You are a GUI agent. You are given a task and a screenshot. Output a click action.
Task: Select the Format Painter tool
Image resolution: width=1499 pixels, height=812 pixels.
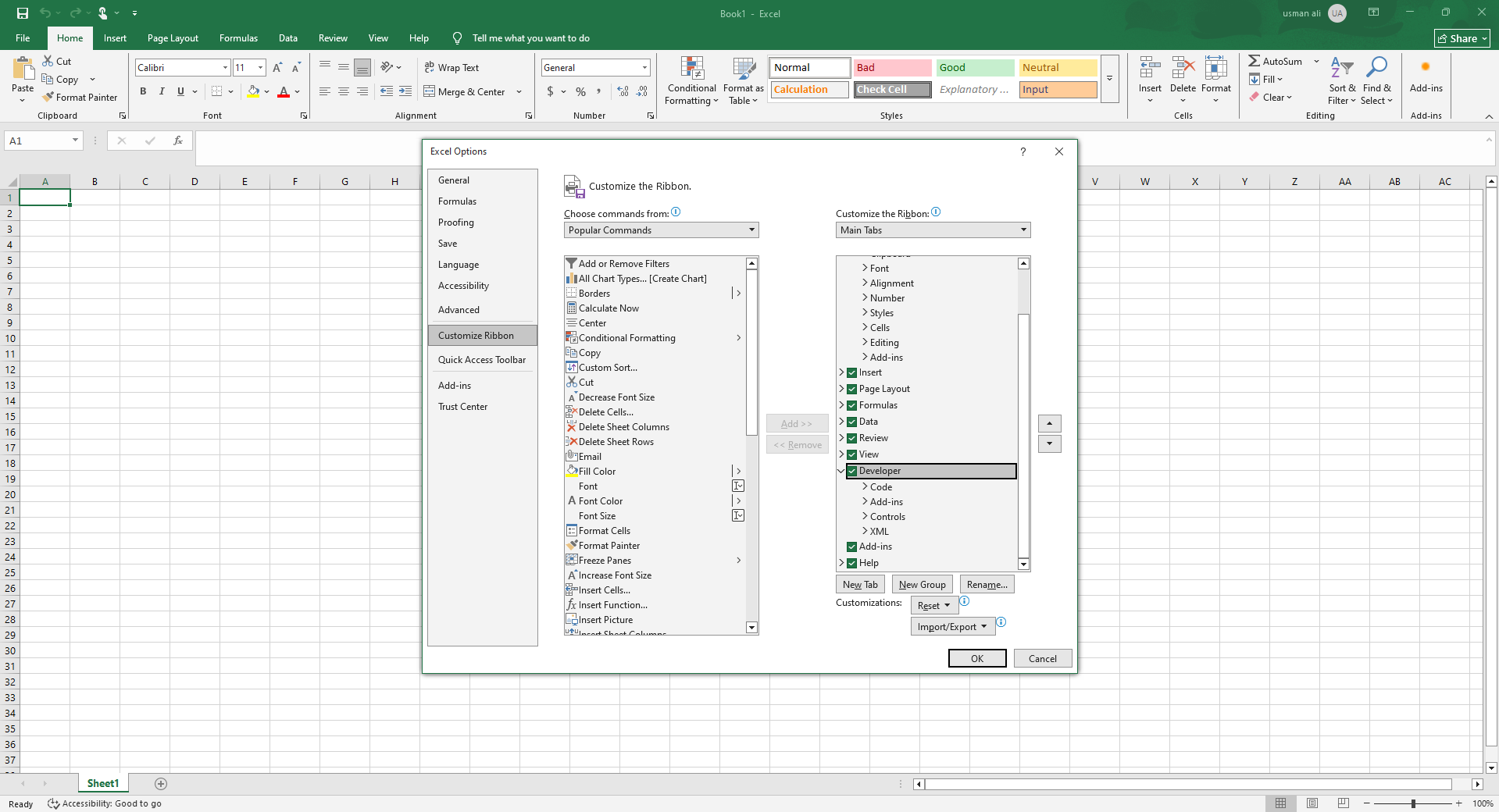[80, 98]
